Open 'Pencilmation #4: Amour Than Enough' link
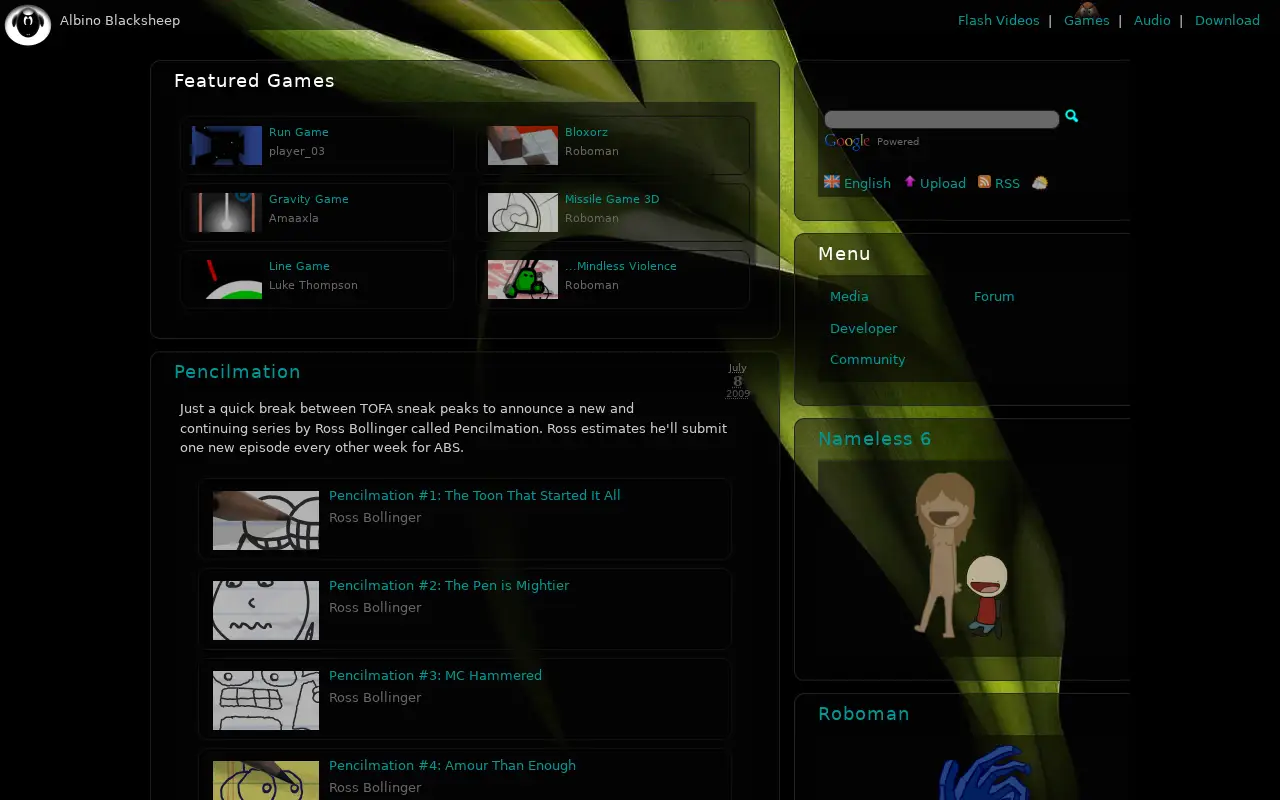 (x=452, y=765)
